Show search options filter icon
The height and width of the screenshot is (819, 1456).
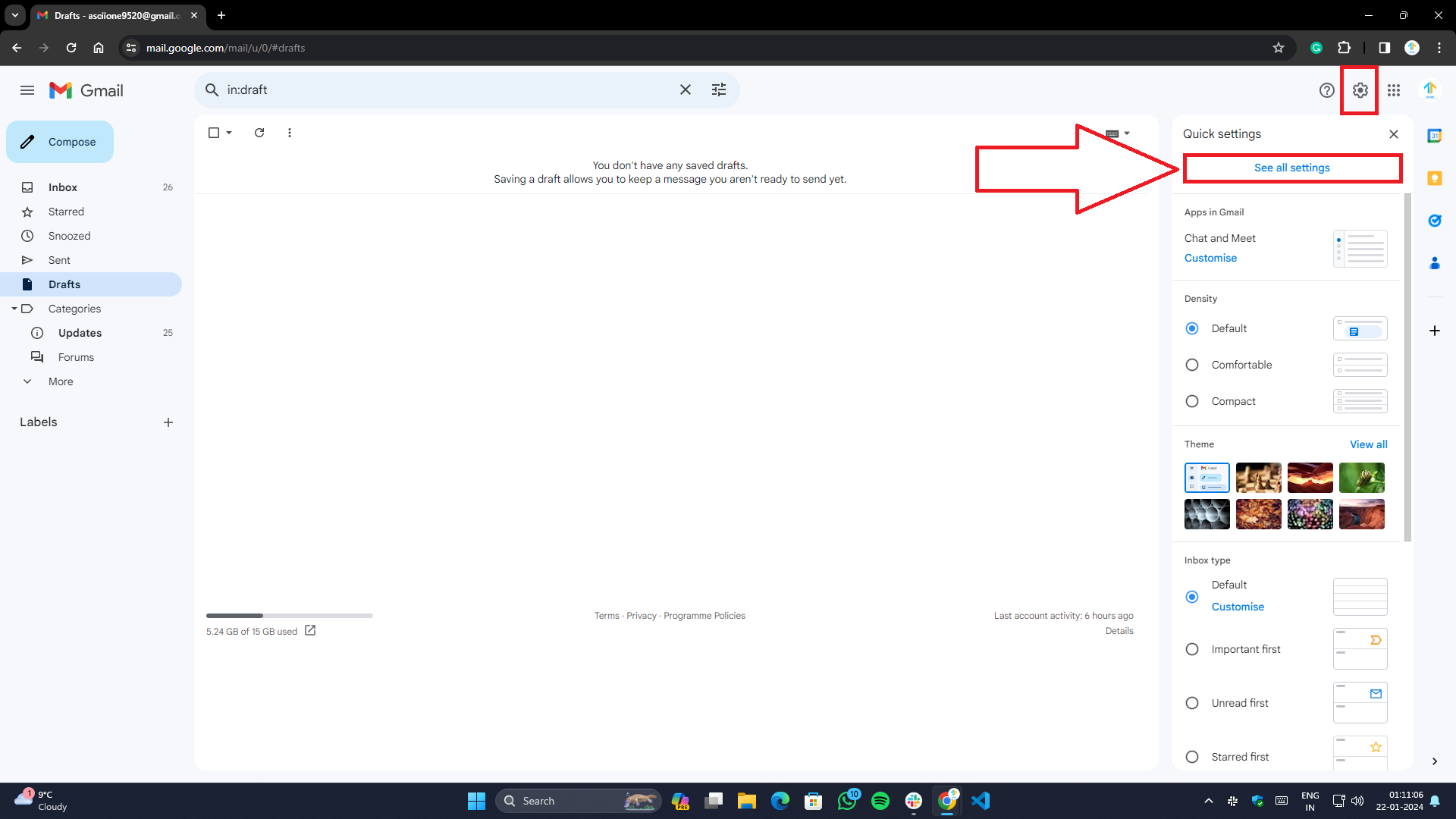[718, 89]
